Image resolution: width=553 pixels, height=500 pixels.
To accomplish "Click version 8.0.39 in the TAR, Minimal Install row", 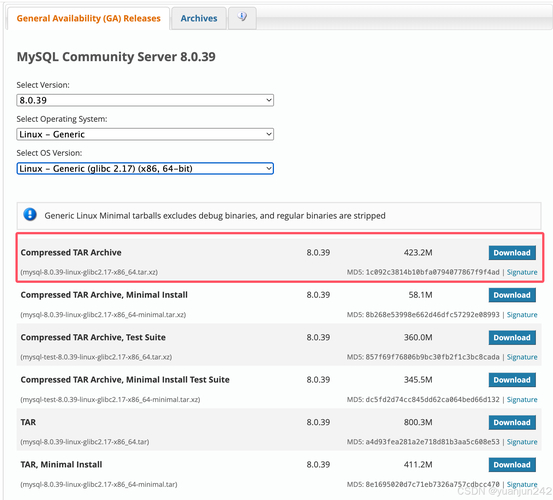I will (x=318, y=465).
